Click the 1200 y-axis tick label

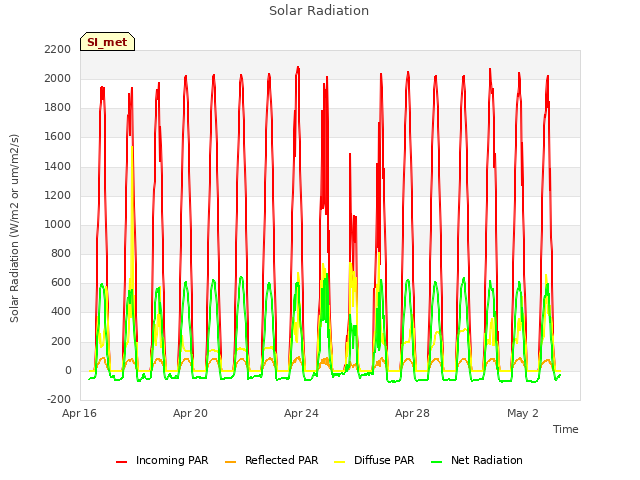pos(58,196)
